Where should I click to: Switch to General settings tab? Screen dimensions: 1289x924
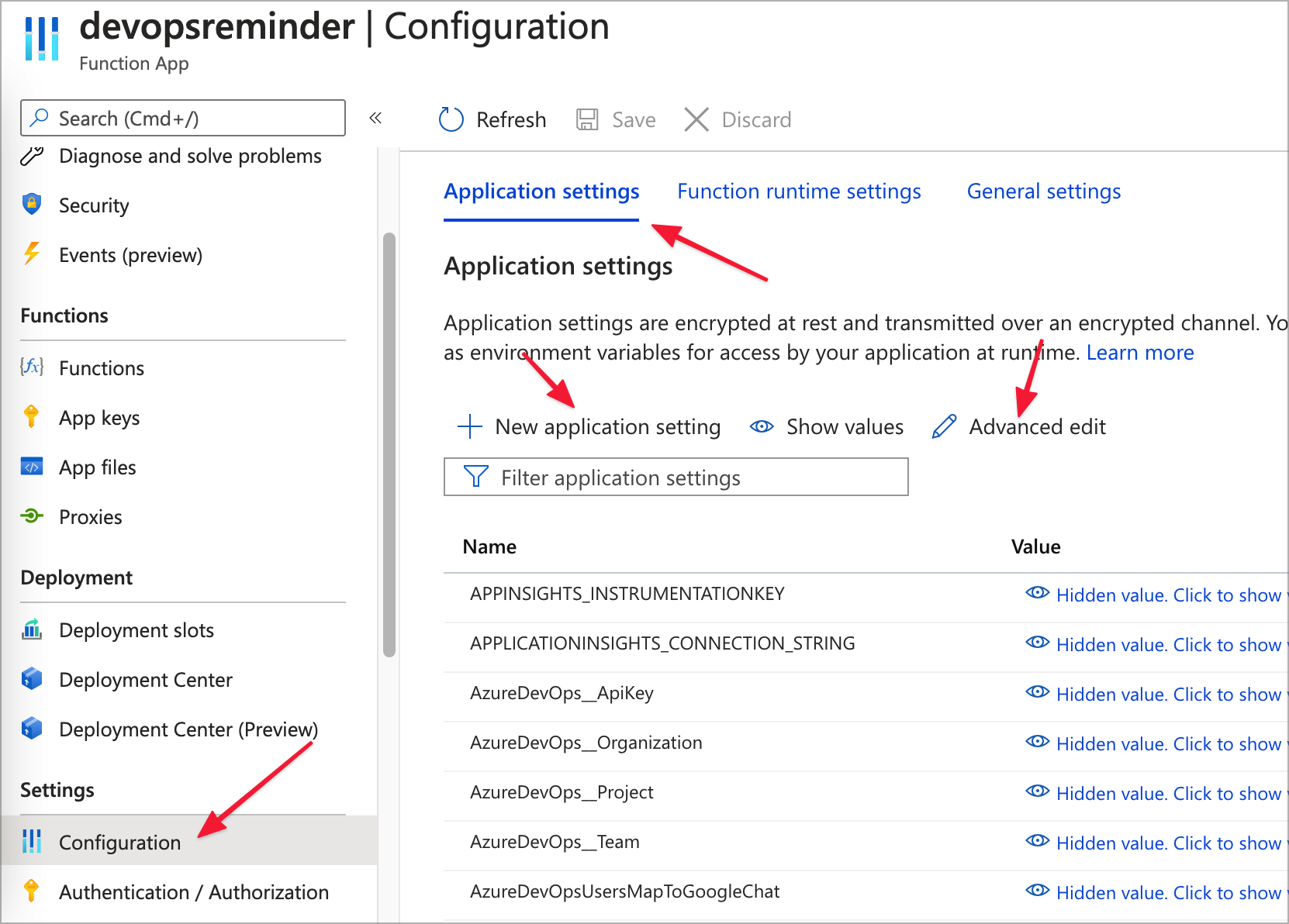tap(1043, 191)
